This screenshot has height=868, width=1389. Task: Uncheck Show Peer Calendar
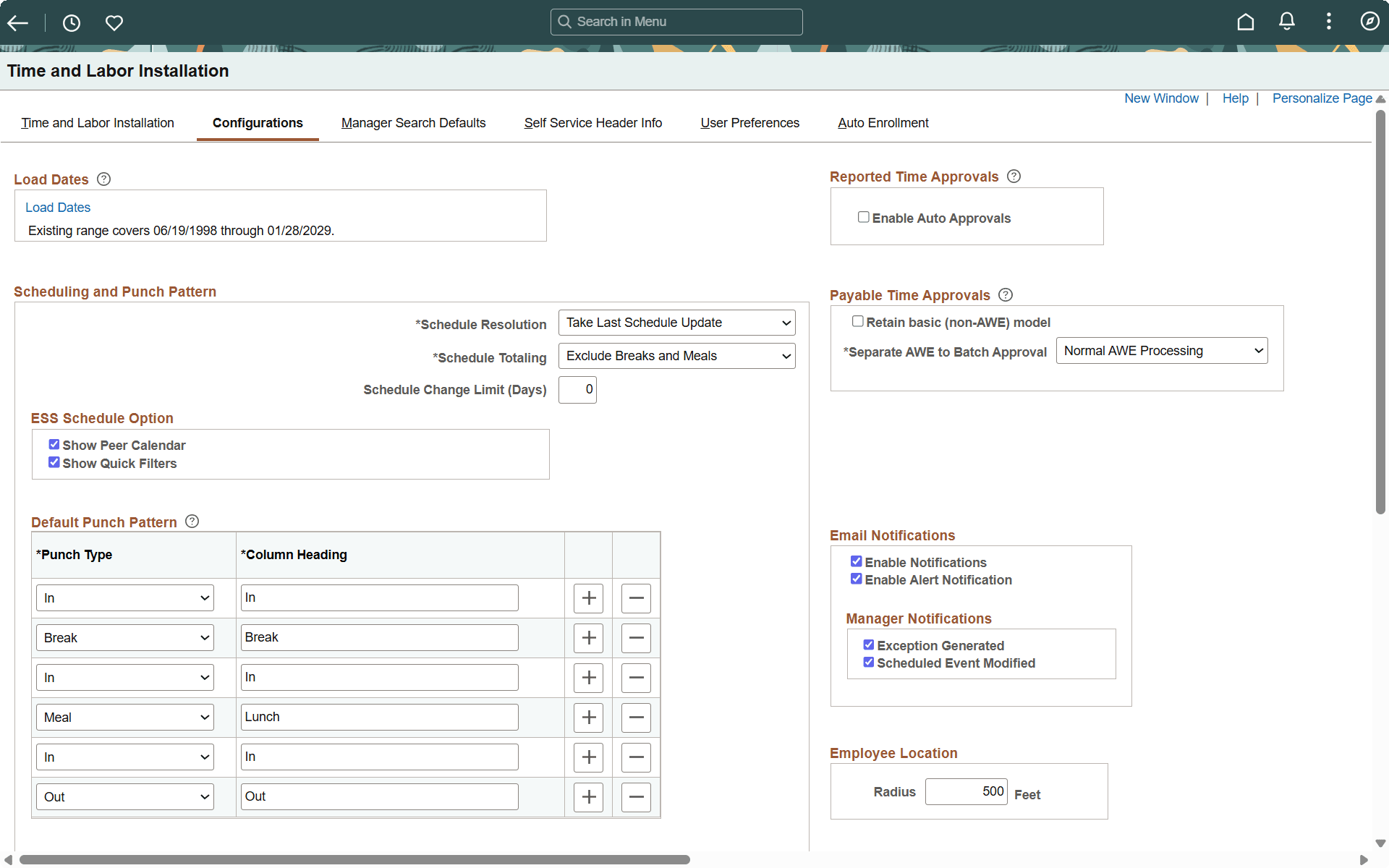(x=54, y=445)
